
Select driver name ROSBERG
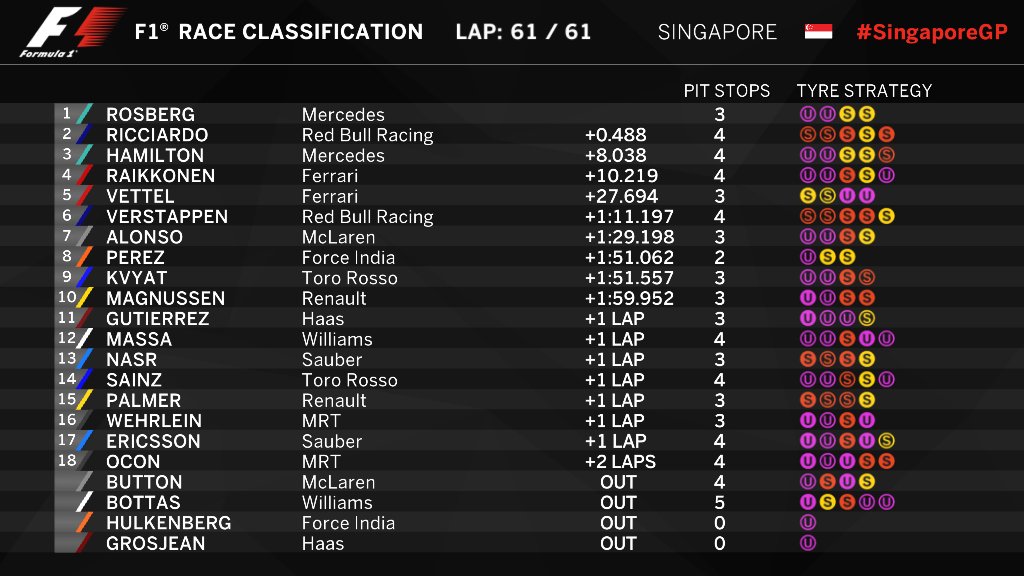point(150,115)
